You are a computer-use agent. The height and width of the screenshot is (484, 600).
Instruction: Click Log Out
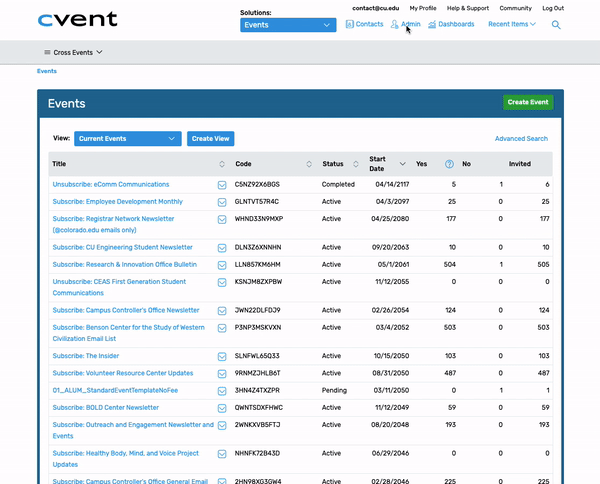pos(553,8)
